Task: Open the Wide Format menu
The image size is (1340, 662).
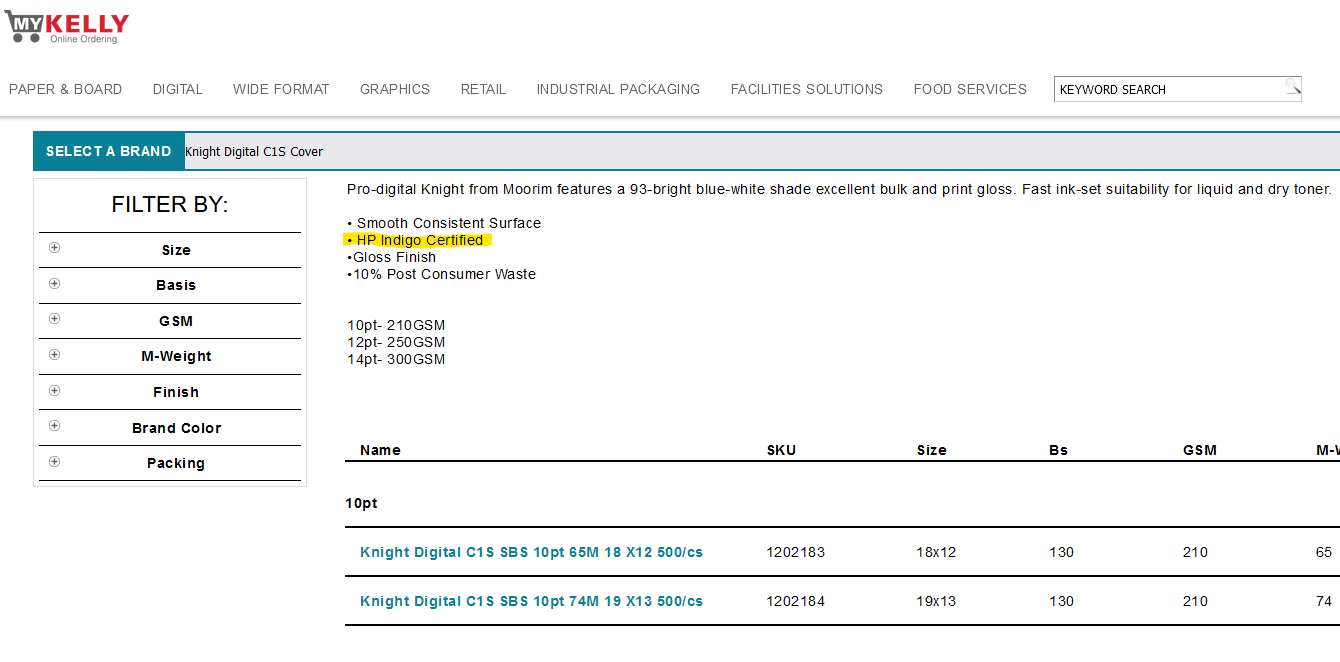Action: coord(281,89)
